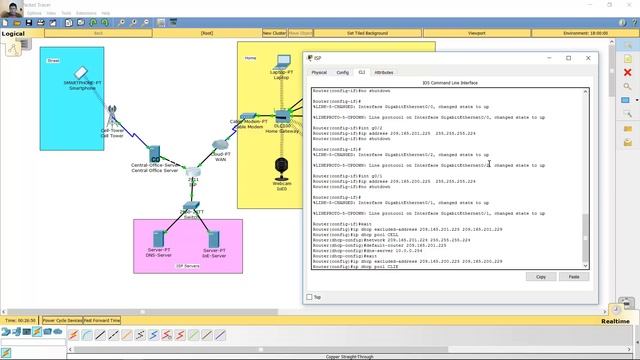Click the Set Tiled Background button
The image size is (640, 360).
pyautogui.click(x=367, y=33)
